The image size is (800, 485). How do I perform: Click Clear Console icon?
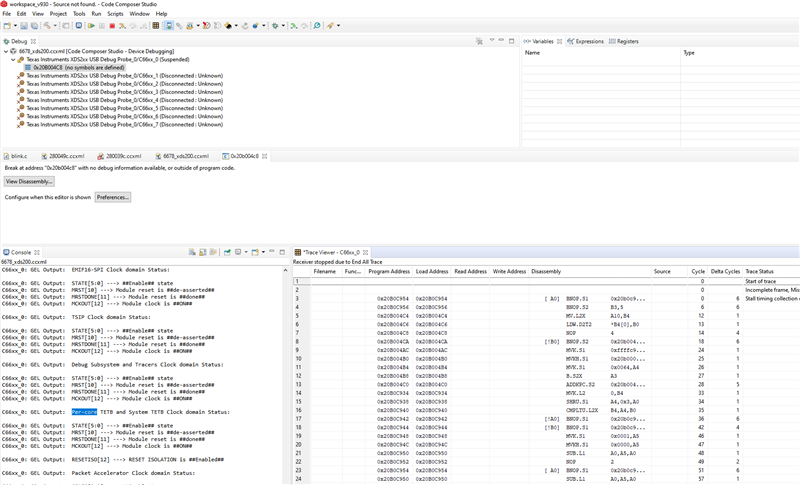(192, 252)
